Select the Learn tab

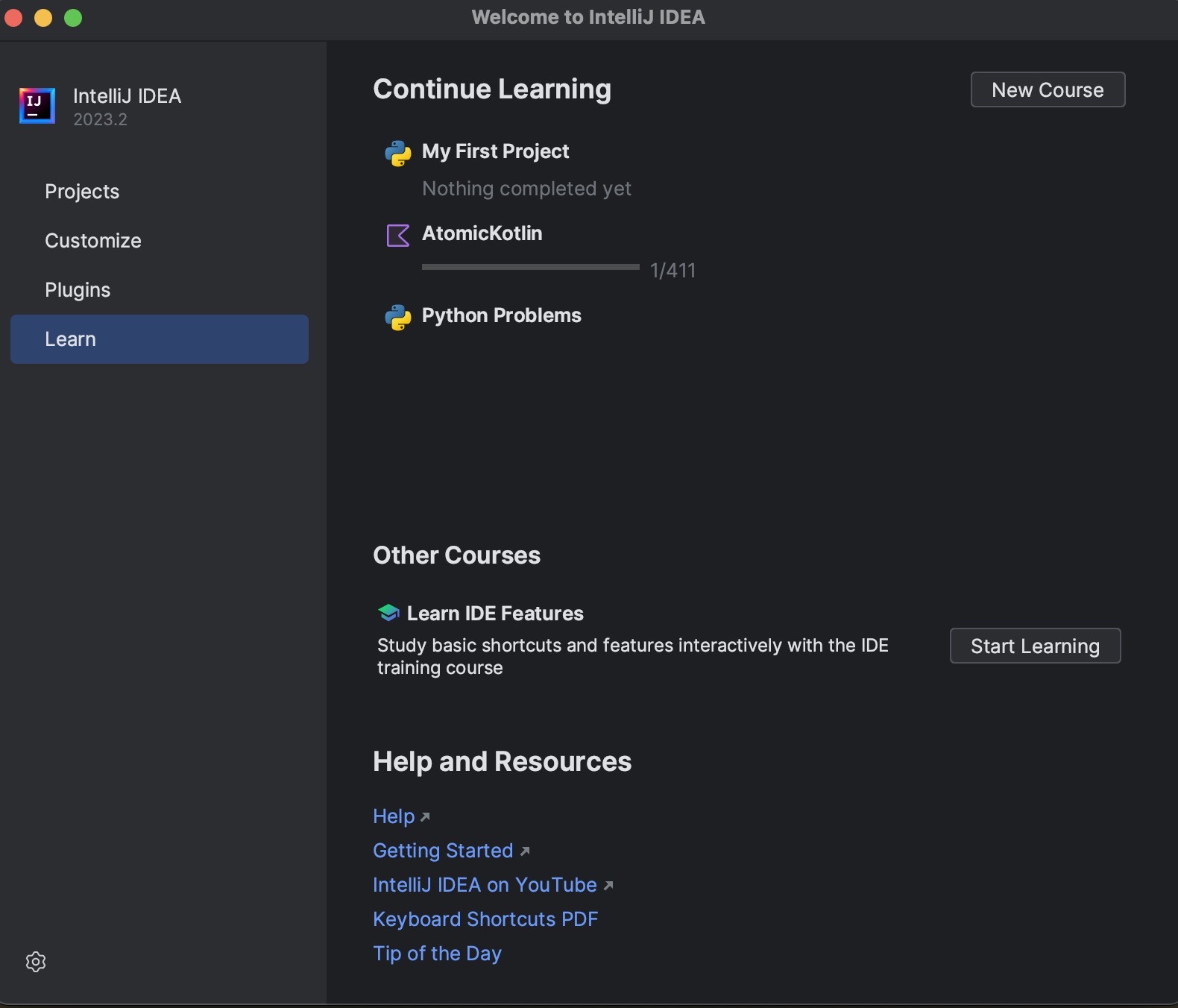click(160, 339)
